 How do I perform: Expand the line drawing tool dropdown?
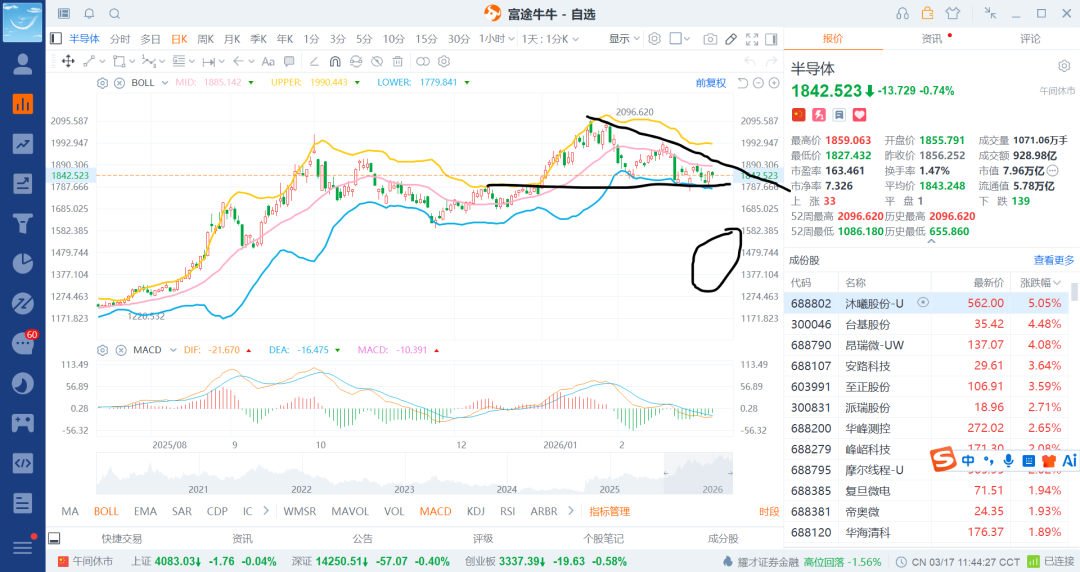tap(103, 61)
